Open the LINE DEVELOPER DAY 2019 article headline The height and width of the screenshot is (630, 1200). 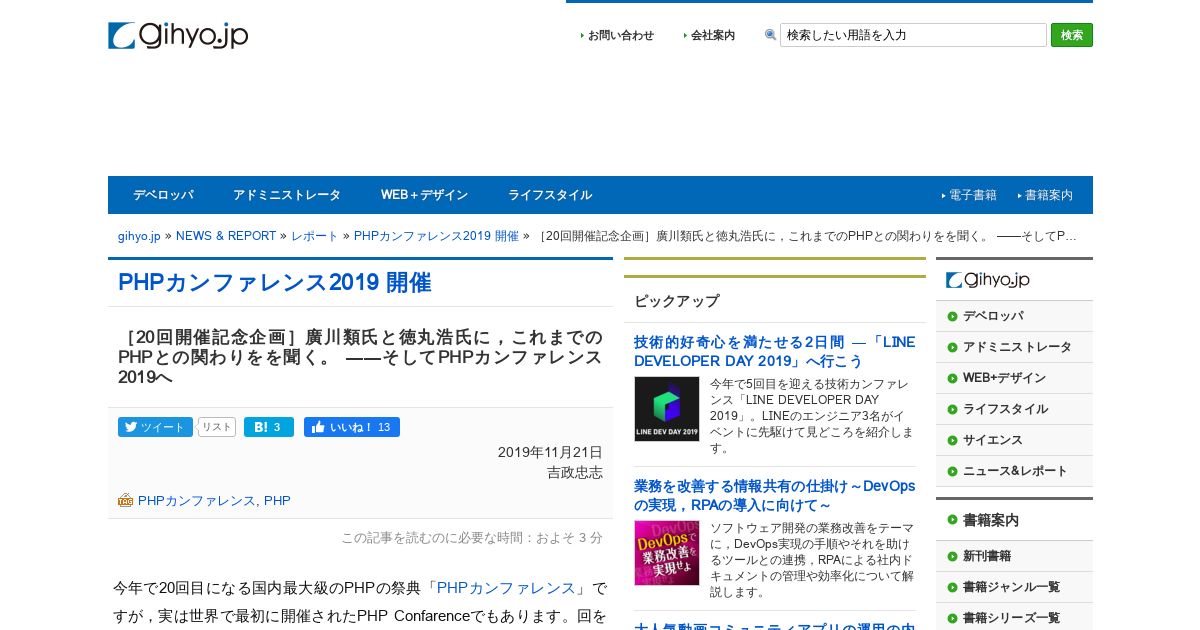(774, 351)
